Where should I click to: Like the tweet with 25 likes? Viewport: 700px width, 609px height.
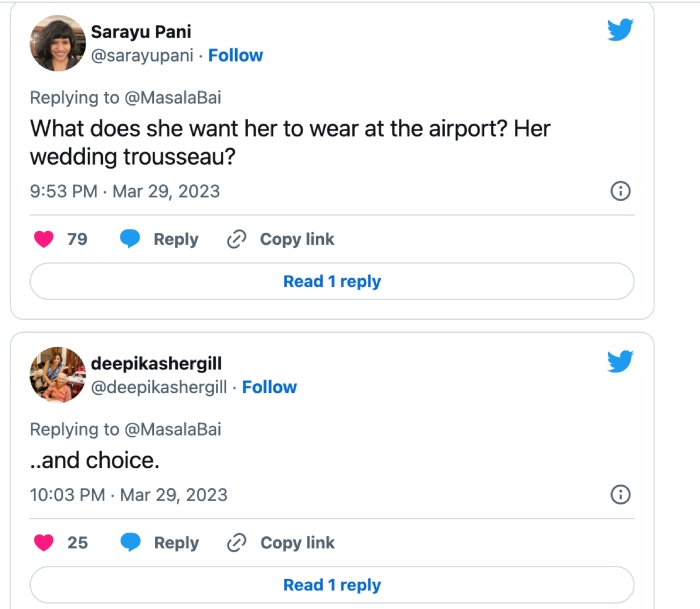44,542
